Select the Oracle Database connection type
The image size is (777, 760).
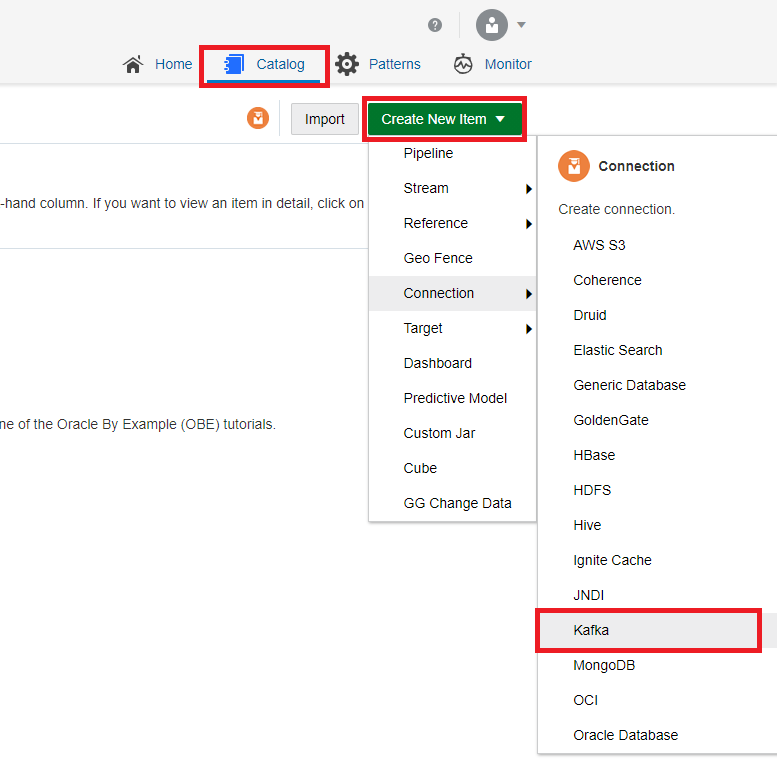625,735
